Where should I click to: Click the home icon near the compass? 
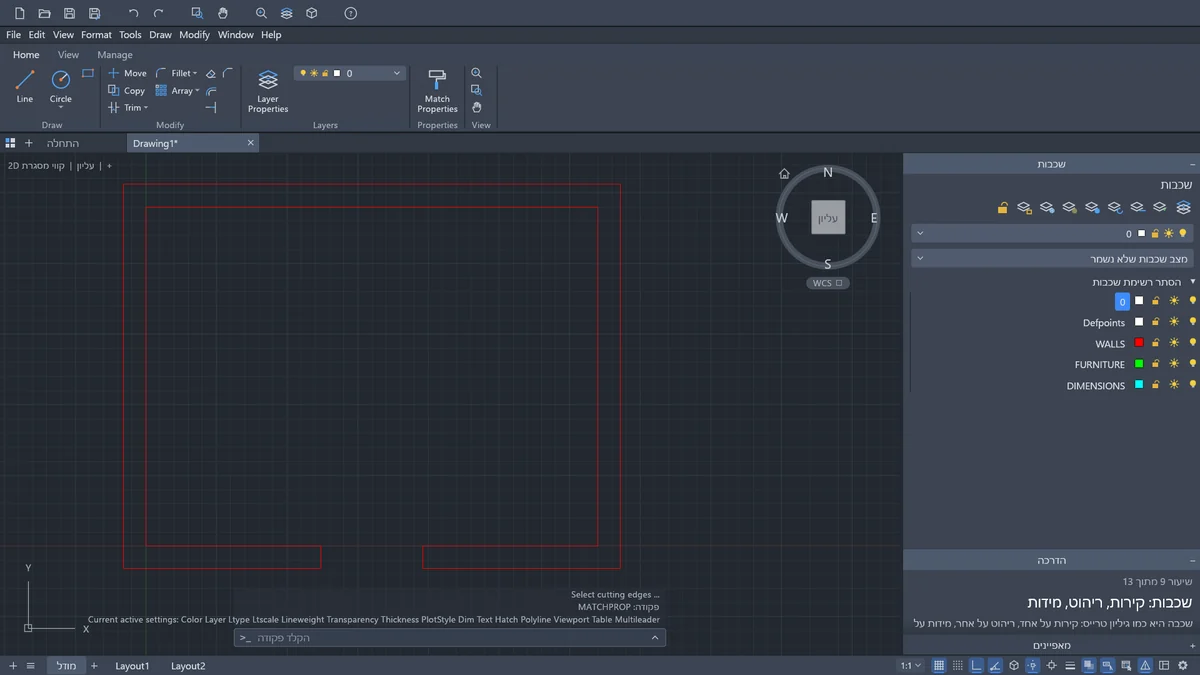[x=785, y=174]
